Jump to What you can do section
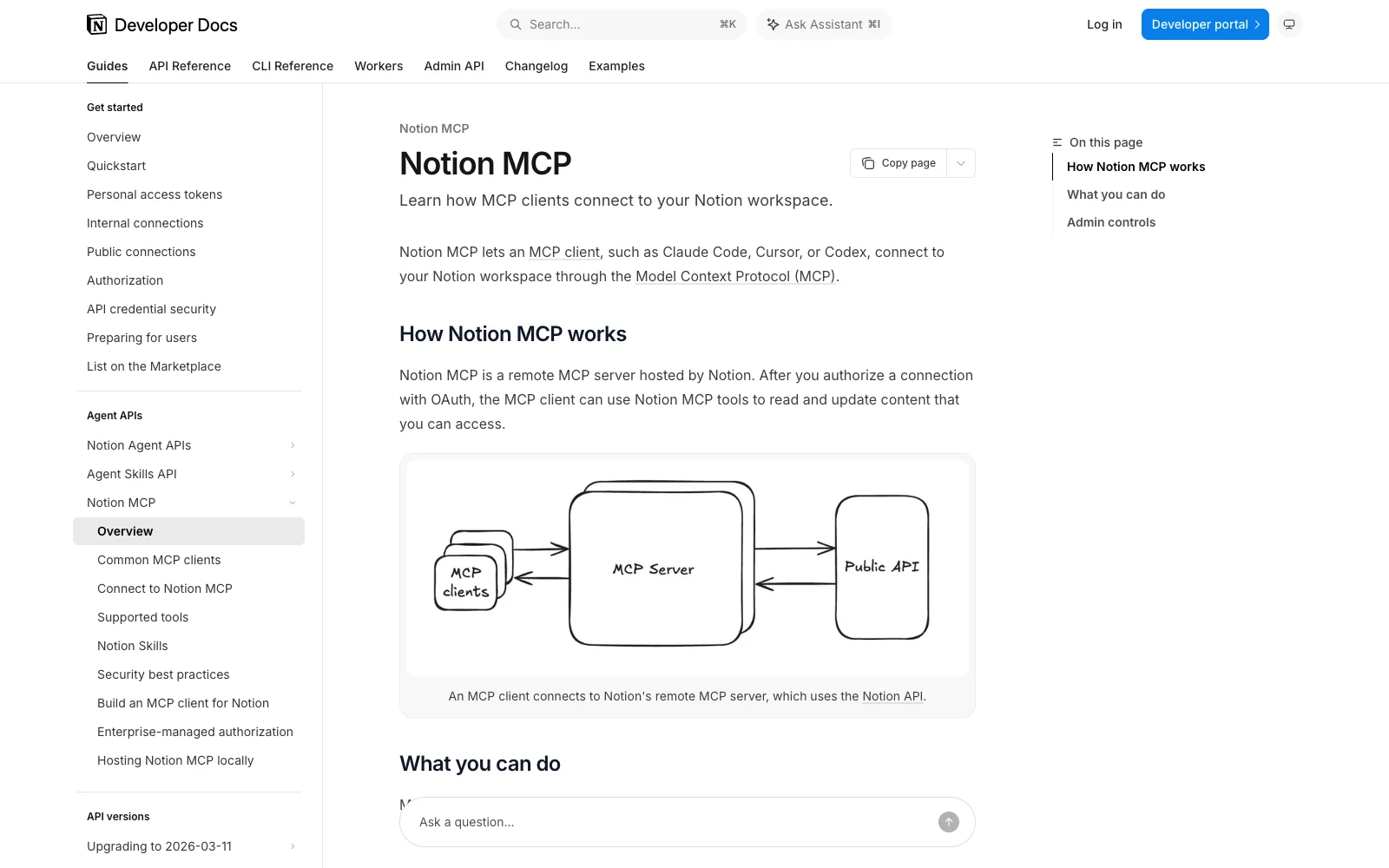 pyautogui.click(x=1116, y=194)
